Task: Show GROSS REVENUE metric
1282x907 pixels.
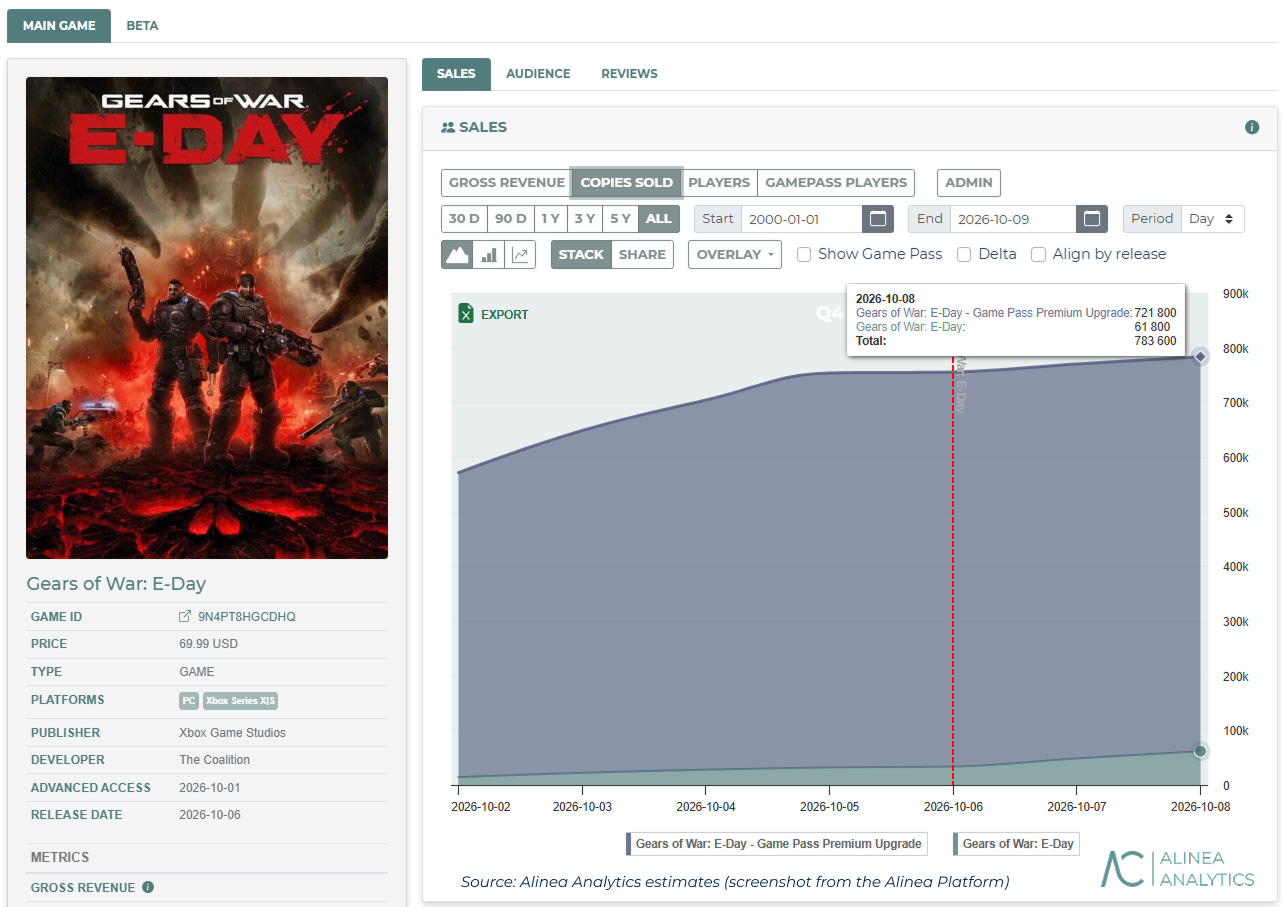Action: [507, 183]
